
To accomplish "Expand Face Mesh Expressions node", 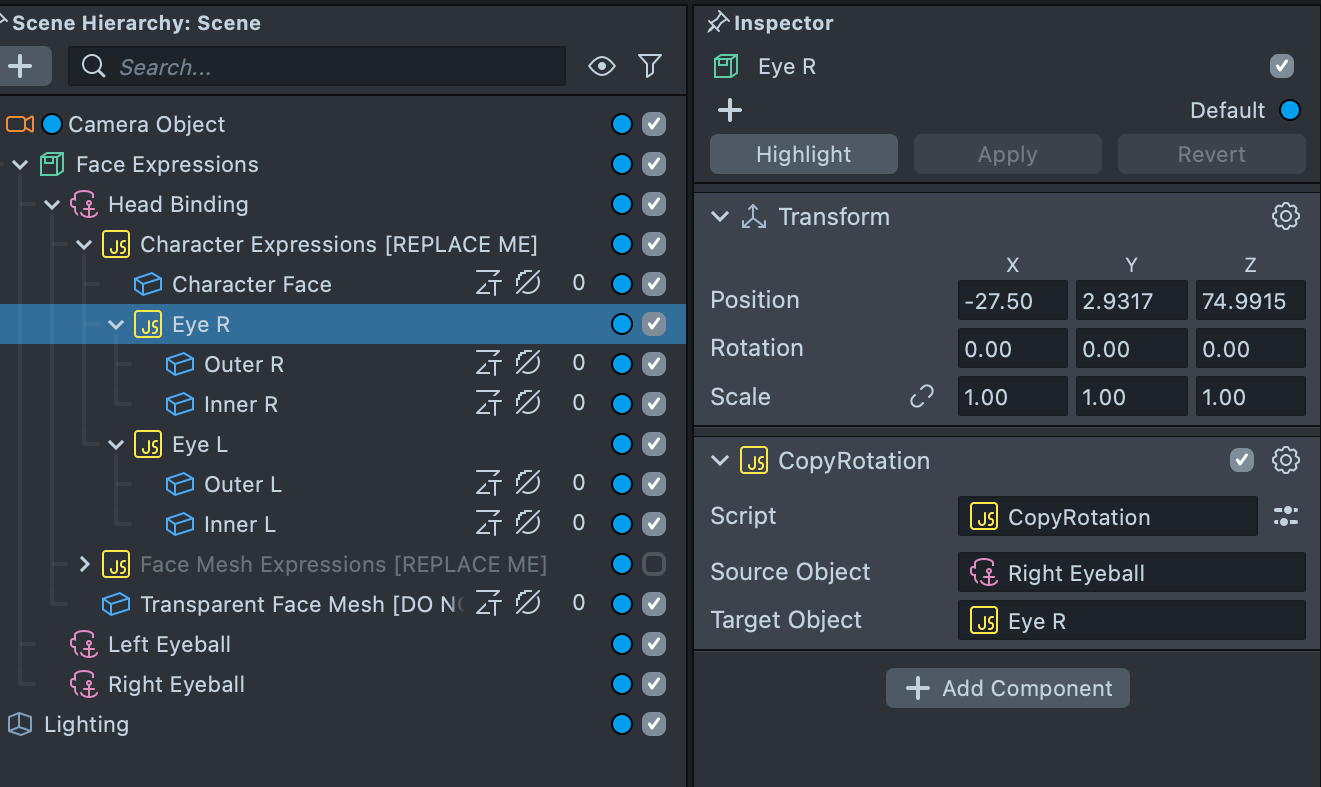I will (x=85, y=564).
